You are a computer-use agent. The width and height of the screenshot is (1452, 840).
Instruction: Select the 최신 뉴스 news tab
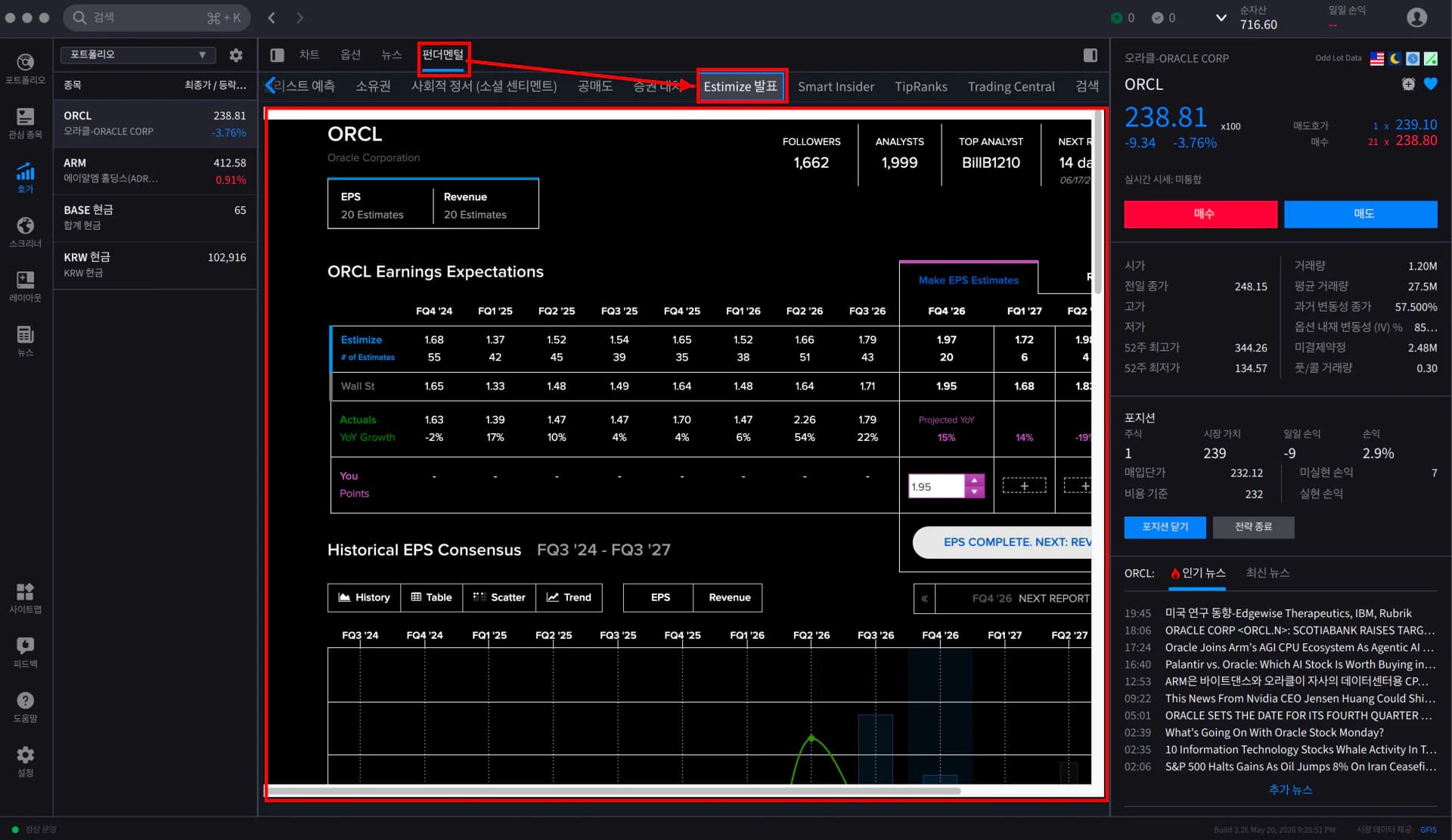coord(1267,573)
